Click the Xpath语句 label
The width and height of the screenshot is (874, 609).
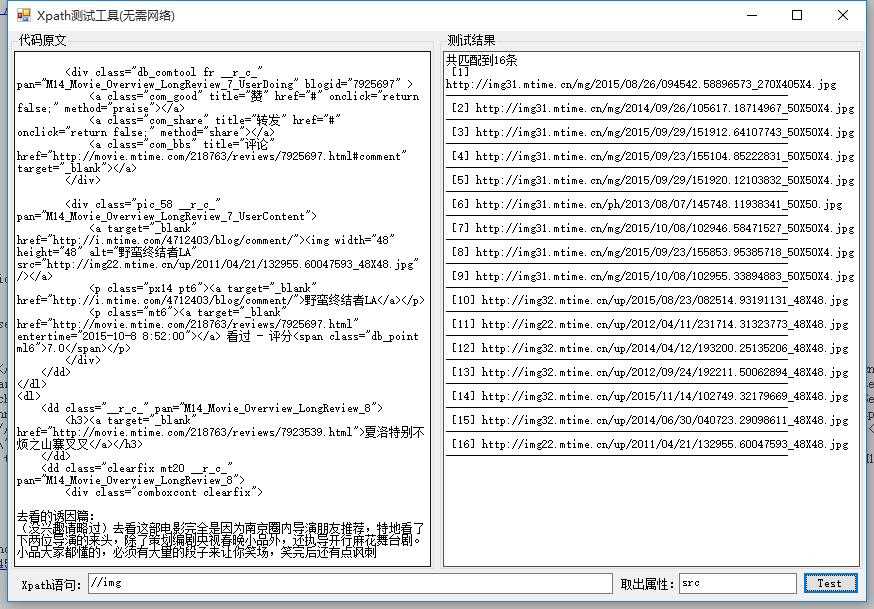pyautogui.click(x=51, y=584)
